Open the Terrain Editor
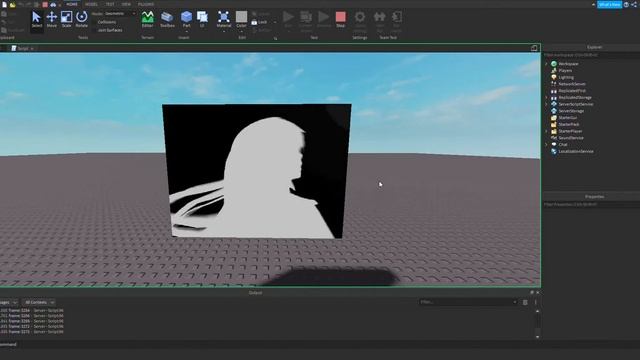Image resolution: width=640 pixels, height=360 pixels. 147,19
